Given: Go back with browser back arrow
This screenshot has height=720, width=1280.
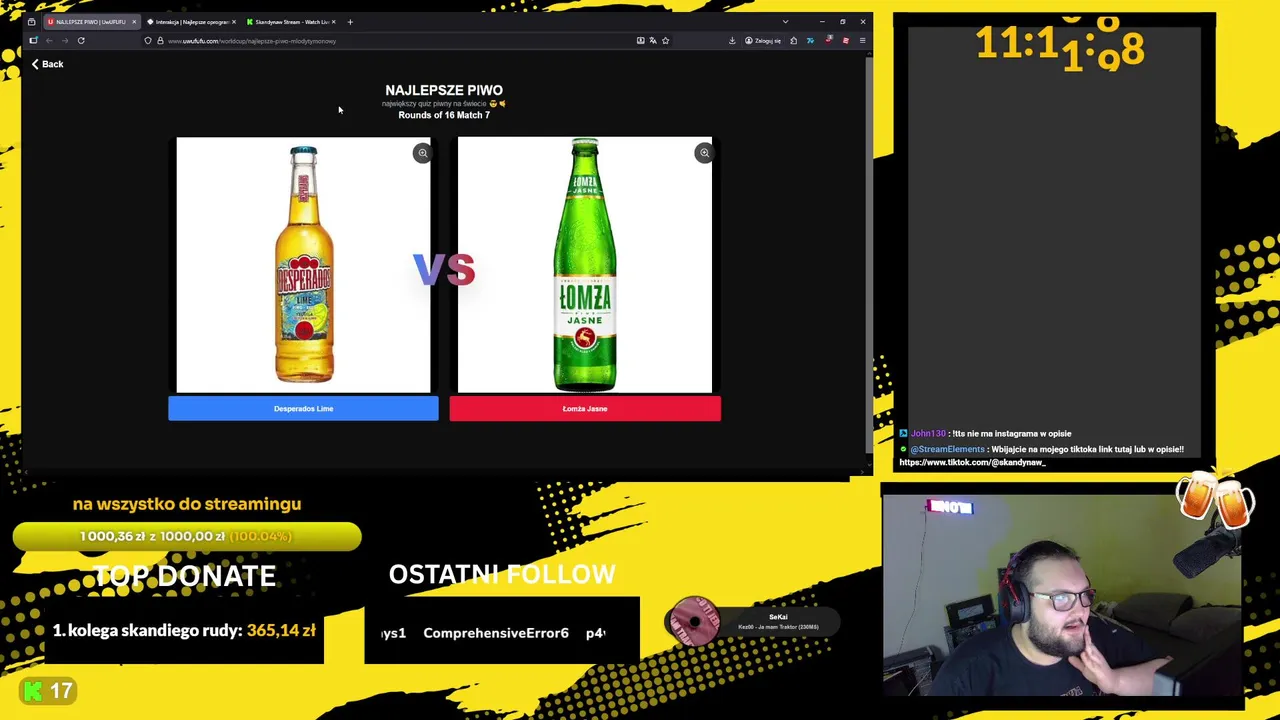Looking at the screenshot, I should point(49,41).
